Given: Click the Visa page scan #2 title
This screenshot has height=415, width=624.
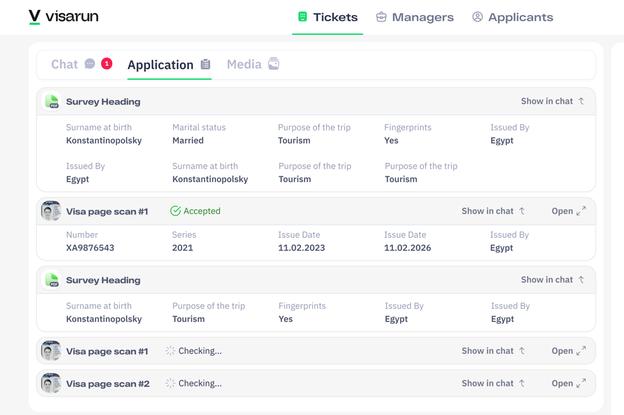Looking at the screenshot, I should tap(108, 384).
